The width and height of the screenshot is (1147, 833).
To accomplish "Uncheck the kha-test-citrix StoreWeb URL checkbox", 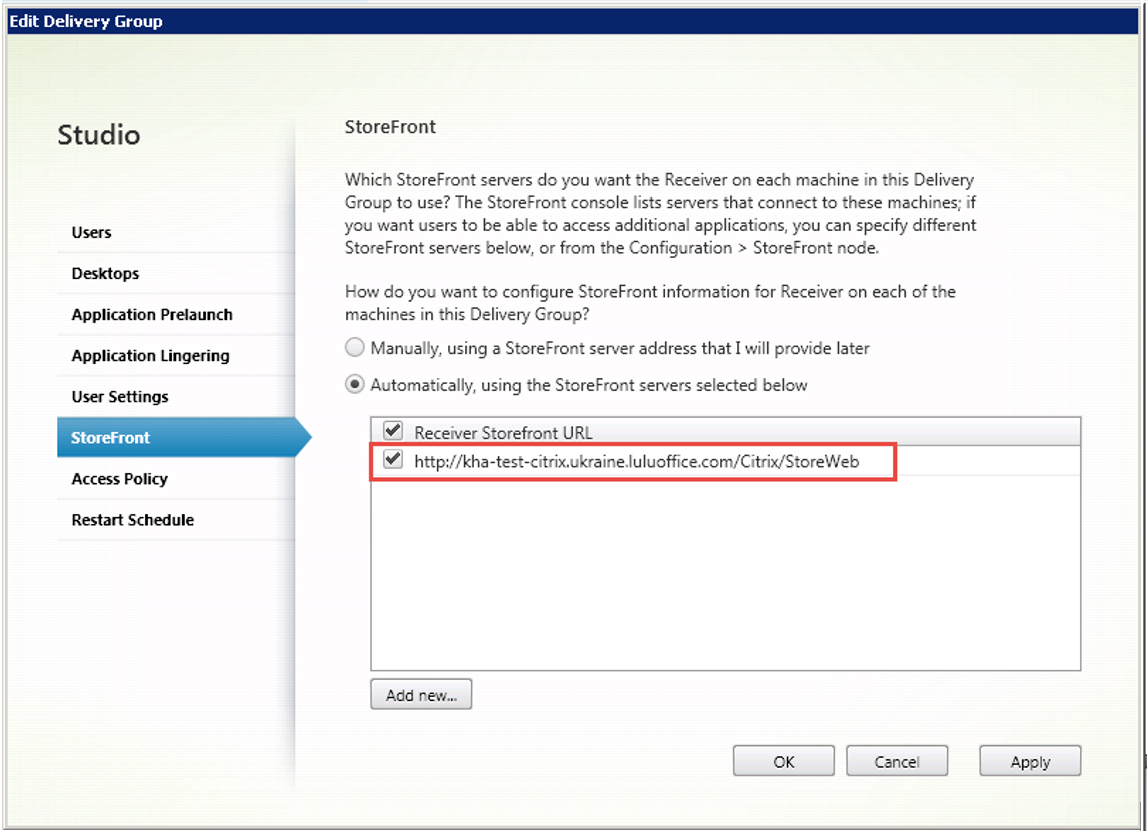I will [x=393, y=460].
